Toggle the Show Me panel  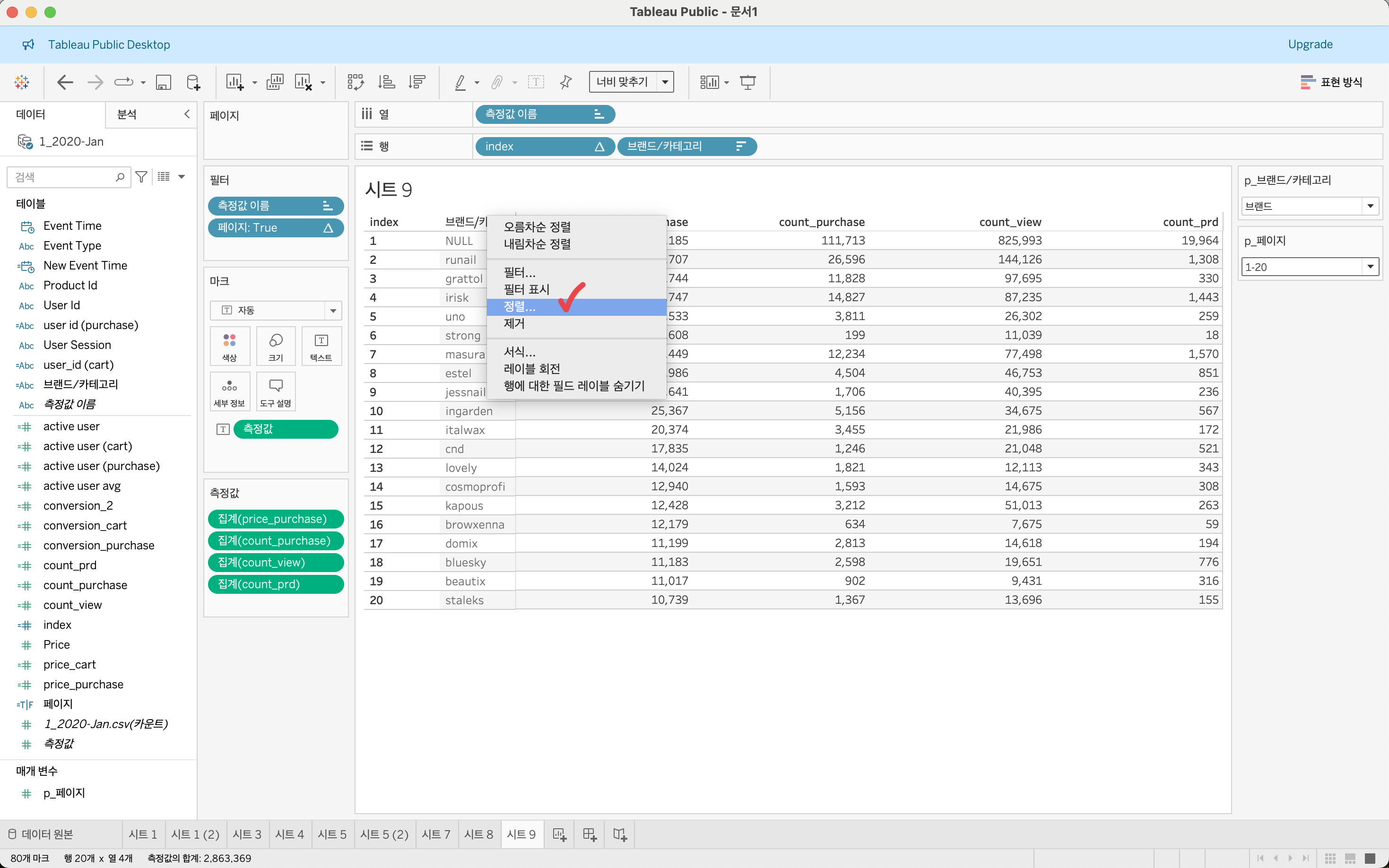click(x=1330, y=82)
